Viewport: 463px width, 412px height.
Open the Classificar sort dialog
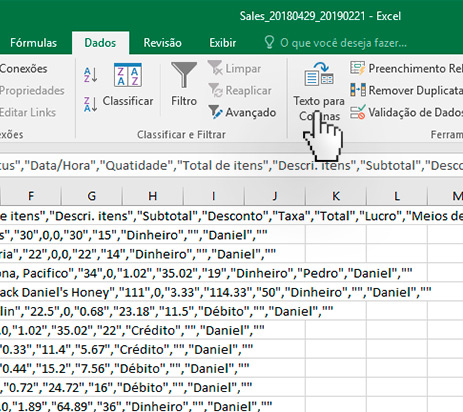pos(128,85)
